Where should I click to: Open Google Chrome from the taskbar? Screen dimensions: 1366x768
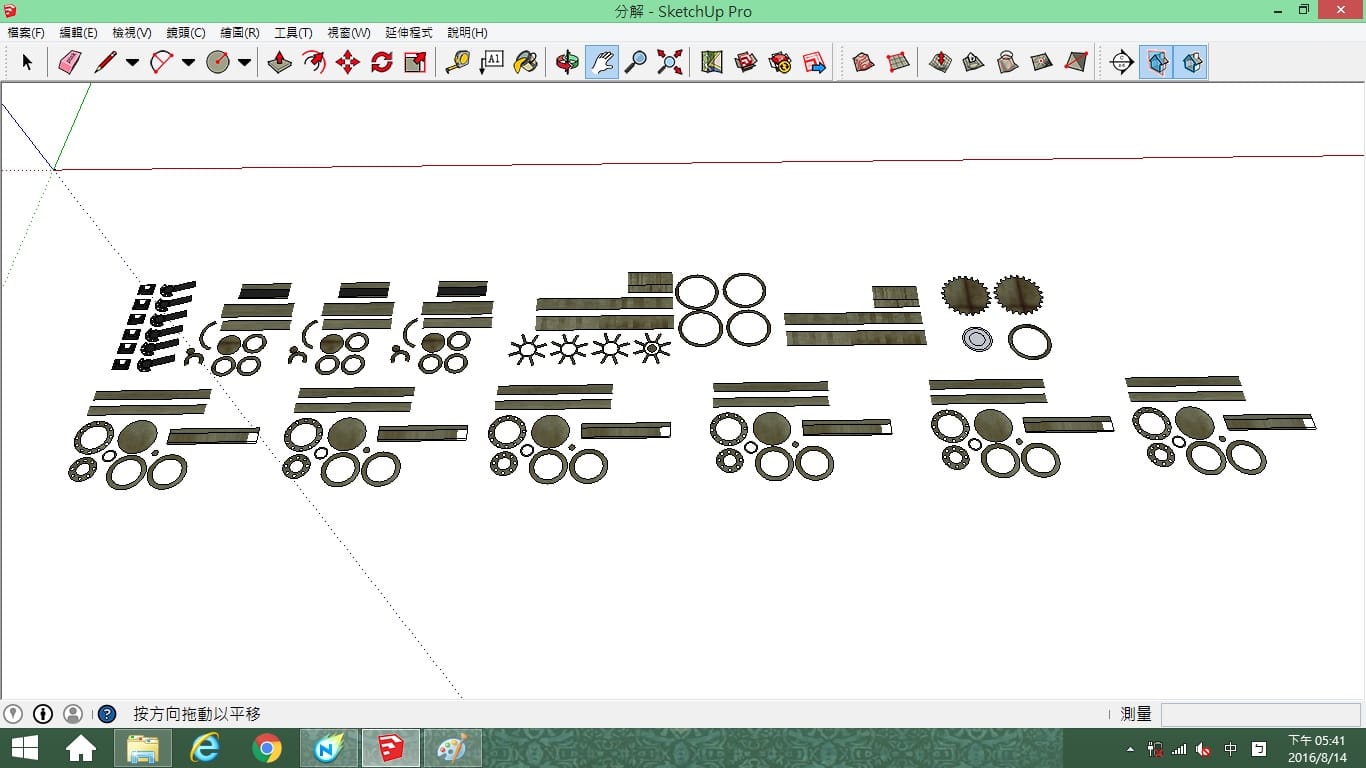click(267, 748)
